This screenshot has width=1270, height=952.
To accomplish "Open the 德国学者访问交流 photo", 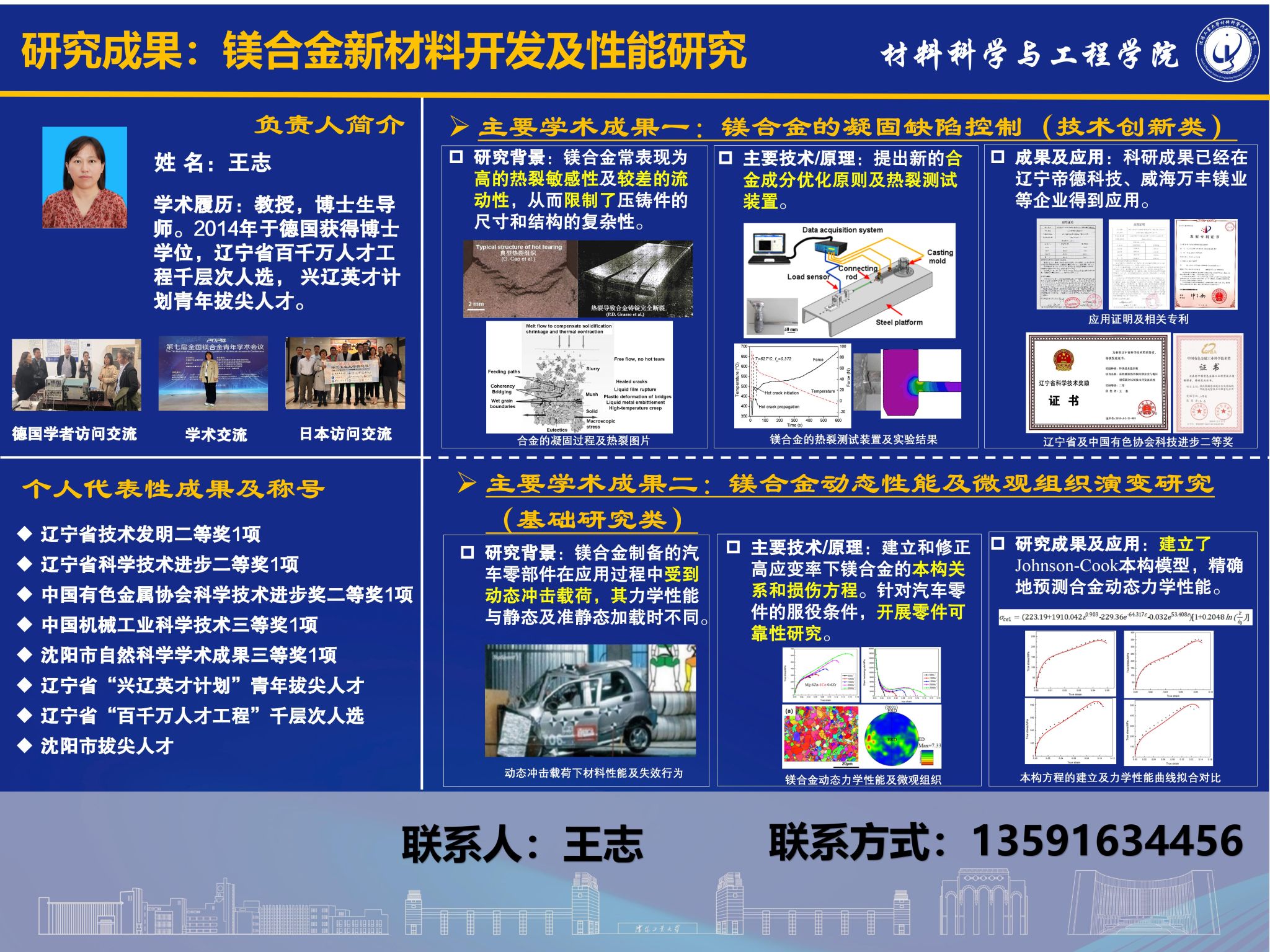I will pos(76,375).
